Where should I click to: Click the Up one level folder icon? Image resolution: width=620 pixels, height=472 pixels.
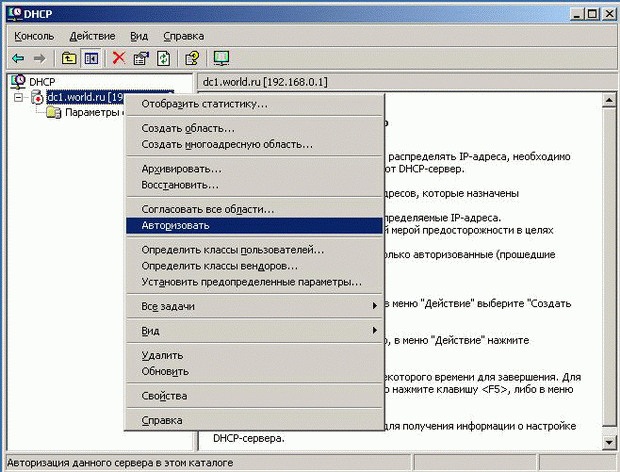[69, 58]
